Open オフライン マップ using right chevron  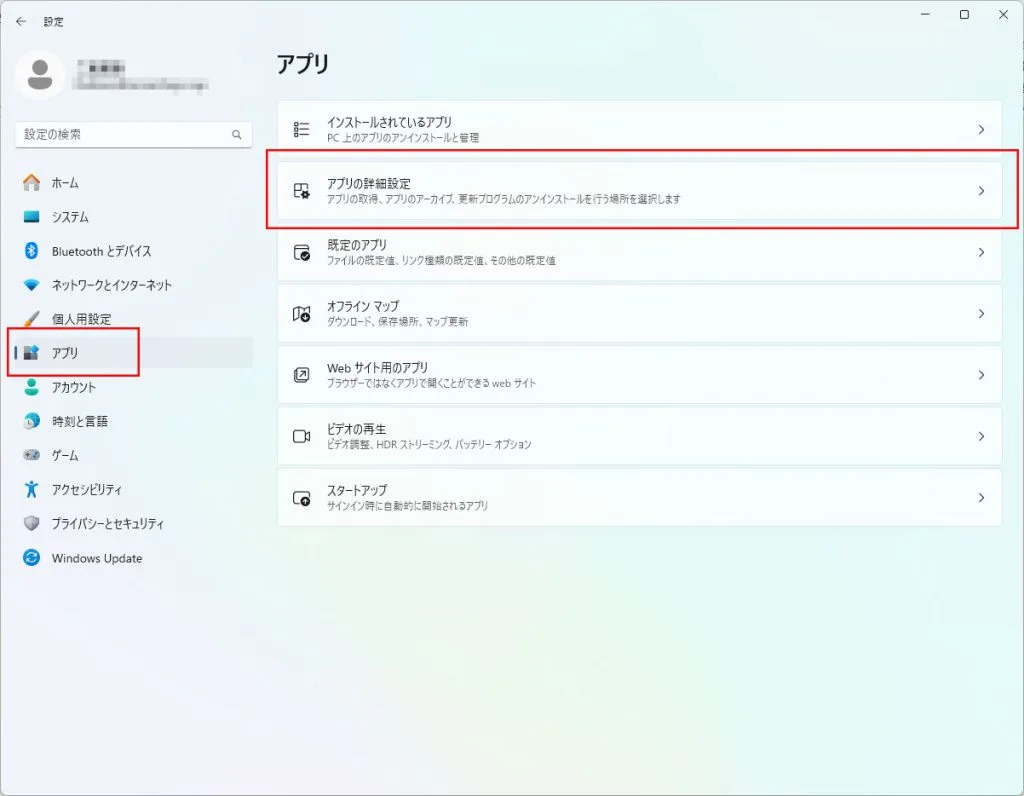point(981,313)
